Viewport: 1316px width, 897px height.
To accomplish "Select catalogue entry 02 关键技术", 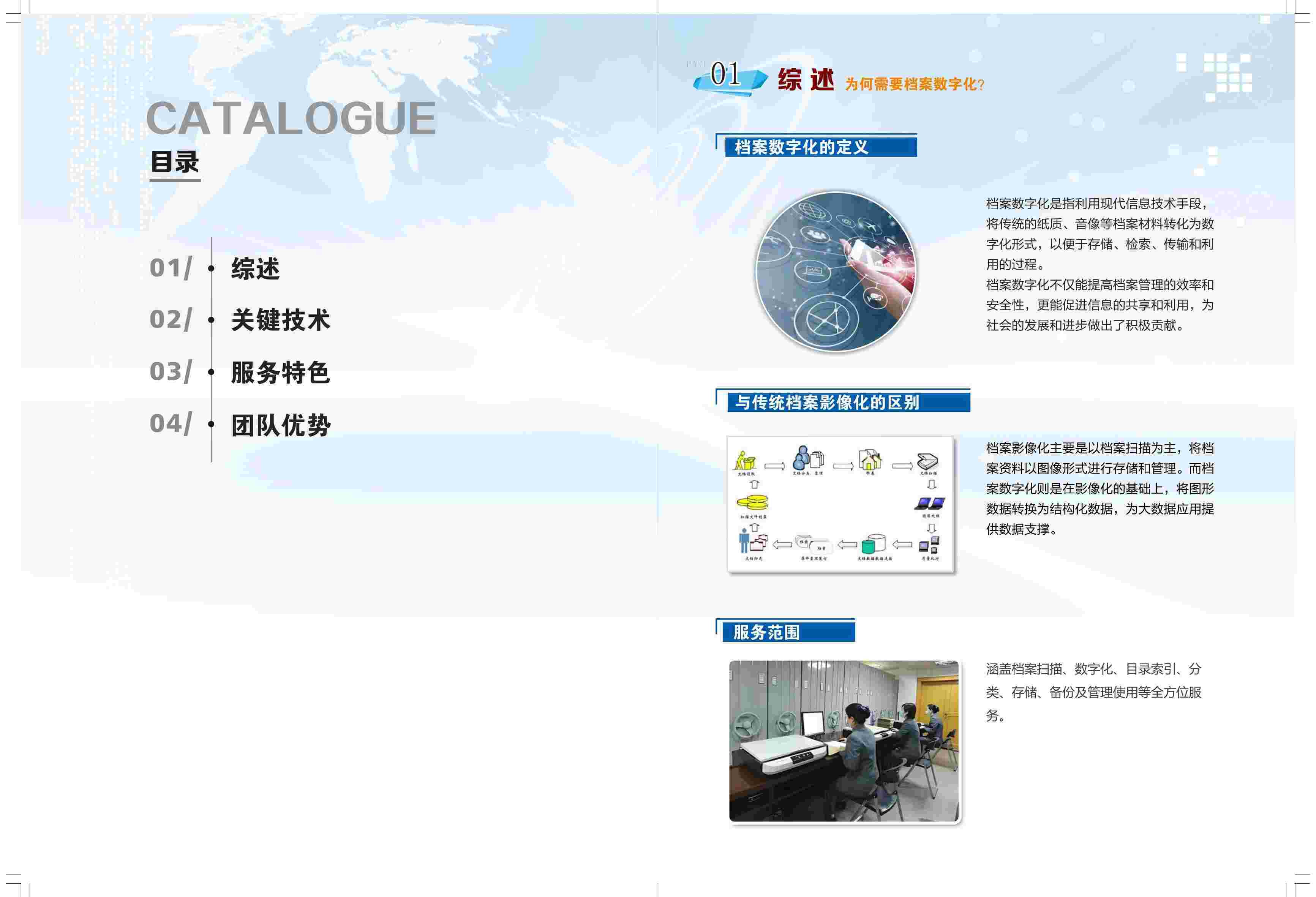I will pos(240,320).
